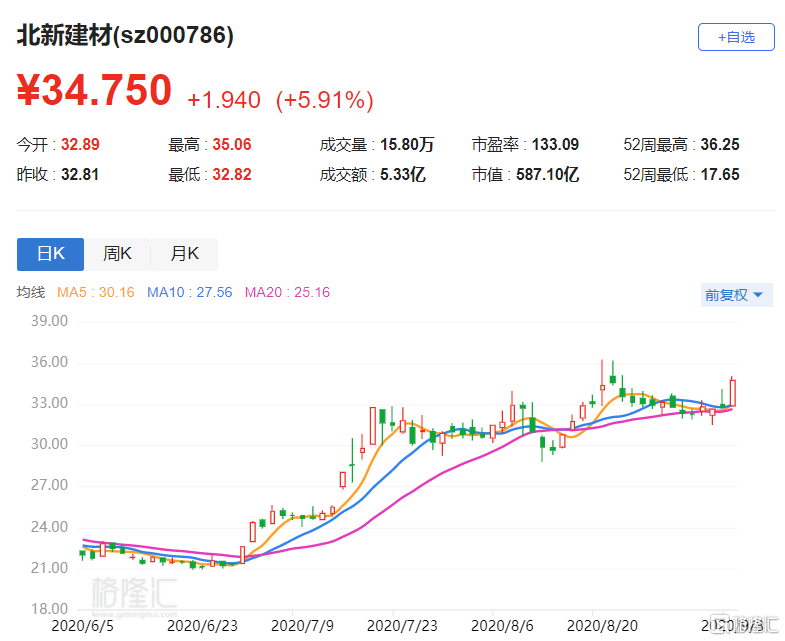Open the 前复权 adjustment dropdown
The height and width of the screenshot is (641, 785).
coord(736,295)
